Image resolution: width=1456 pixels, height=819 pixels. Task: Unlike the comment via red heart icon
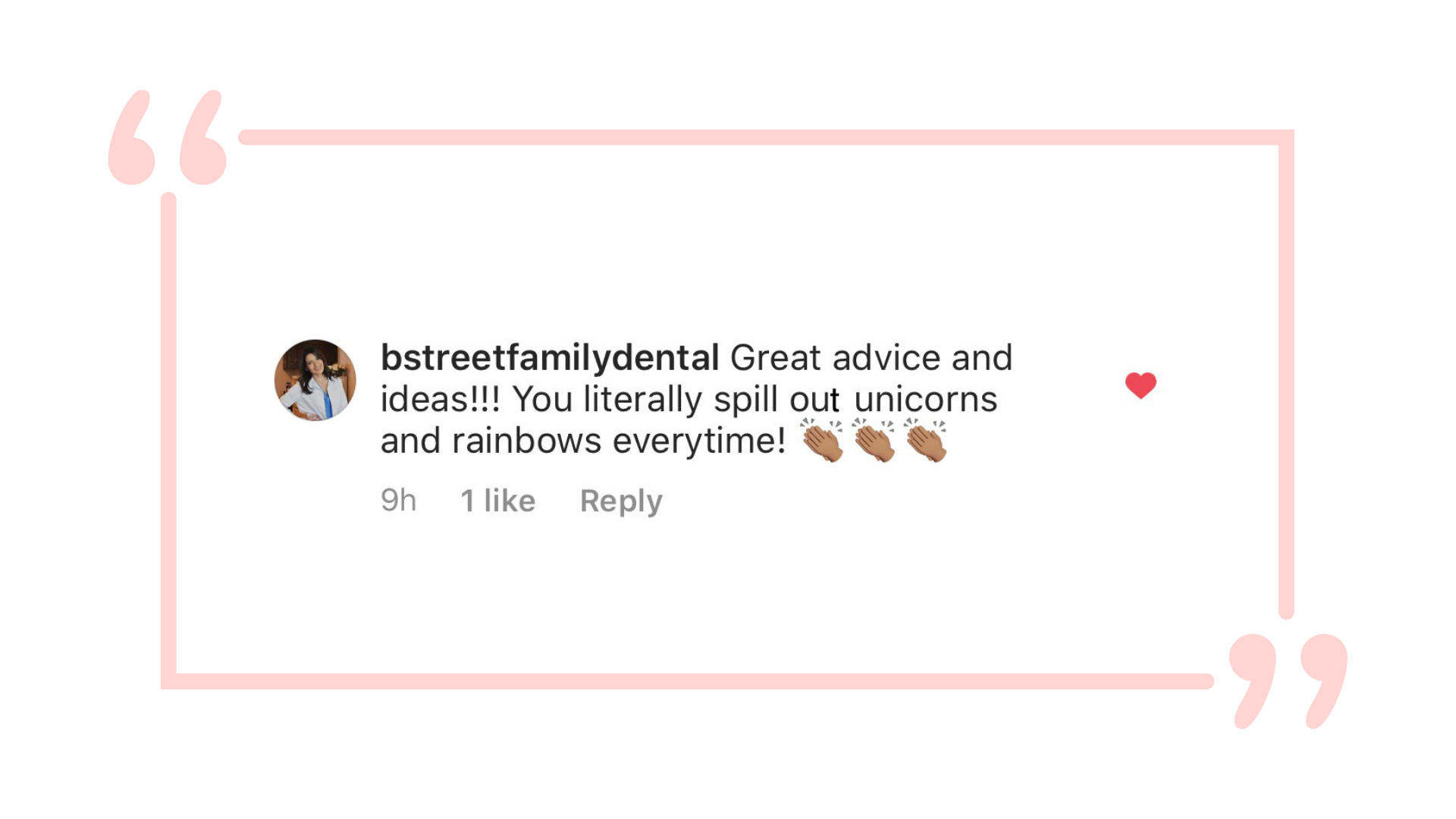(1141, 385)
